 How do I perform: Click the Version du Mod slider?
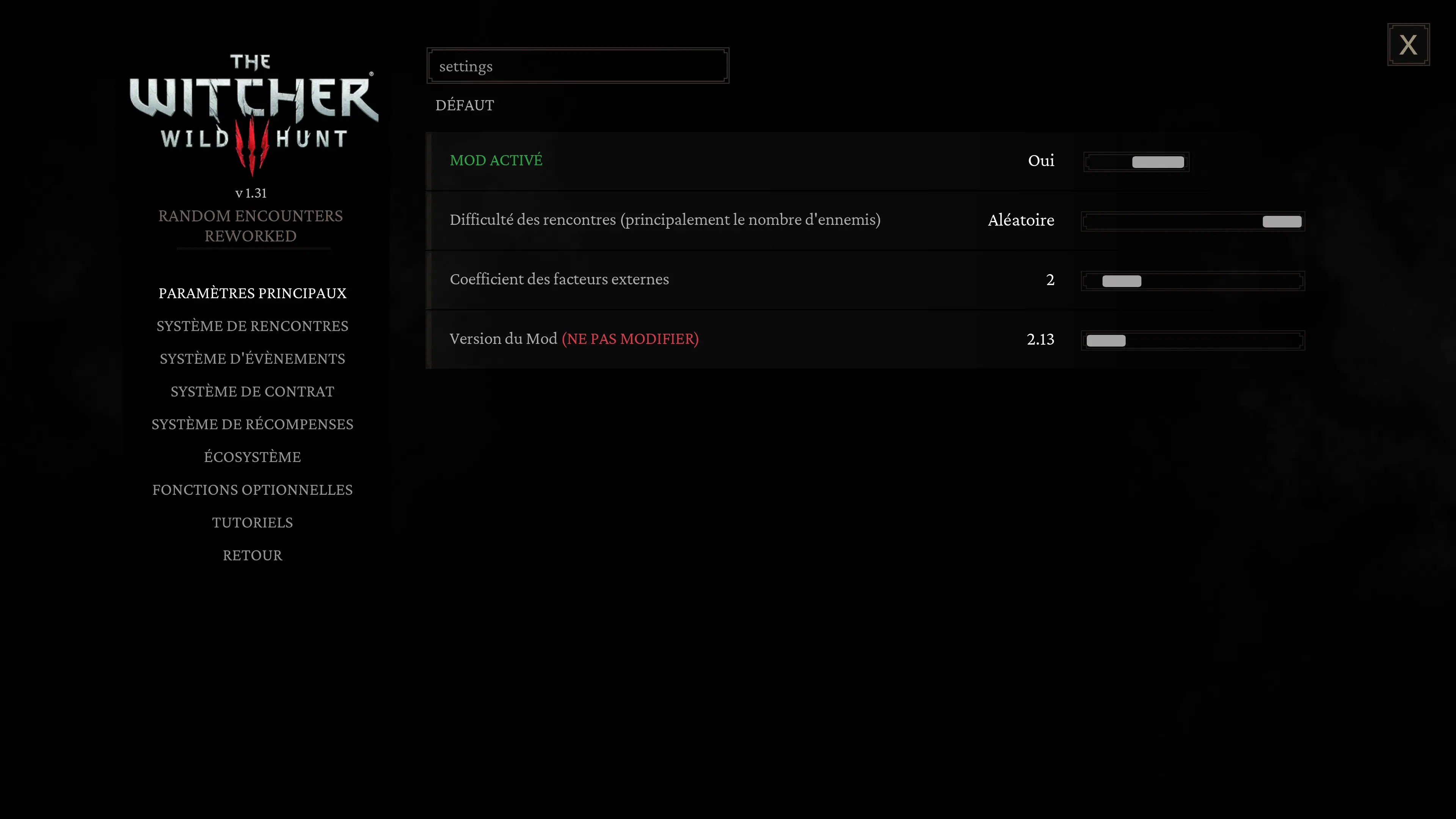pos(1192,340)
